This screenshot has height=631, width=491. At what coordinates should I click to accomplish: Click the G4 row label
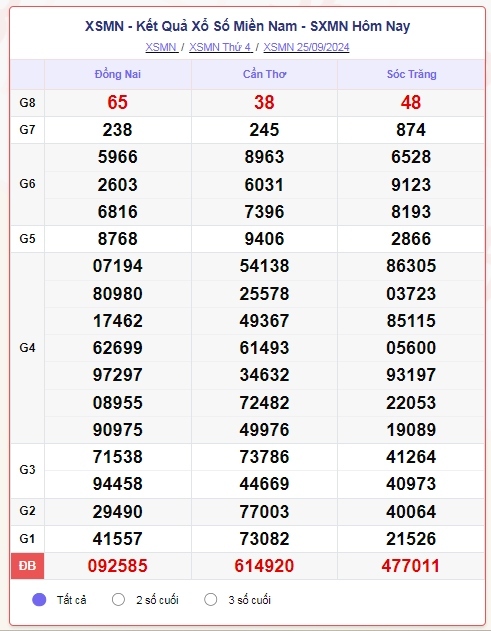click(27, 348)
